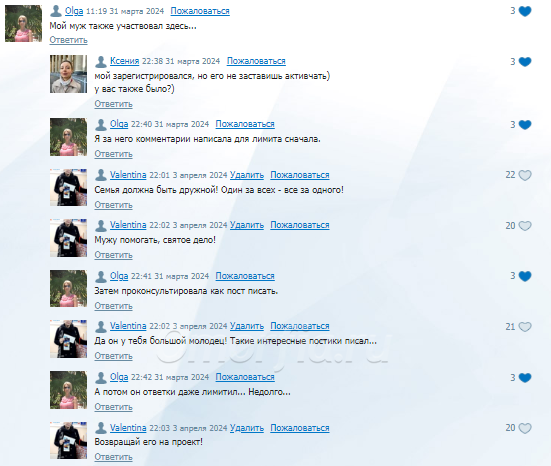Report Valentina's 22:03 comment via Пожаловаться
This screenshot has height=466, width=551.
pyautogui.click(x=300, y=428)
